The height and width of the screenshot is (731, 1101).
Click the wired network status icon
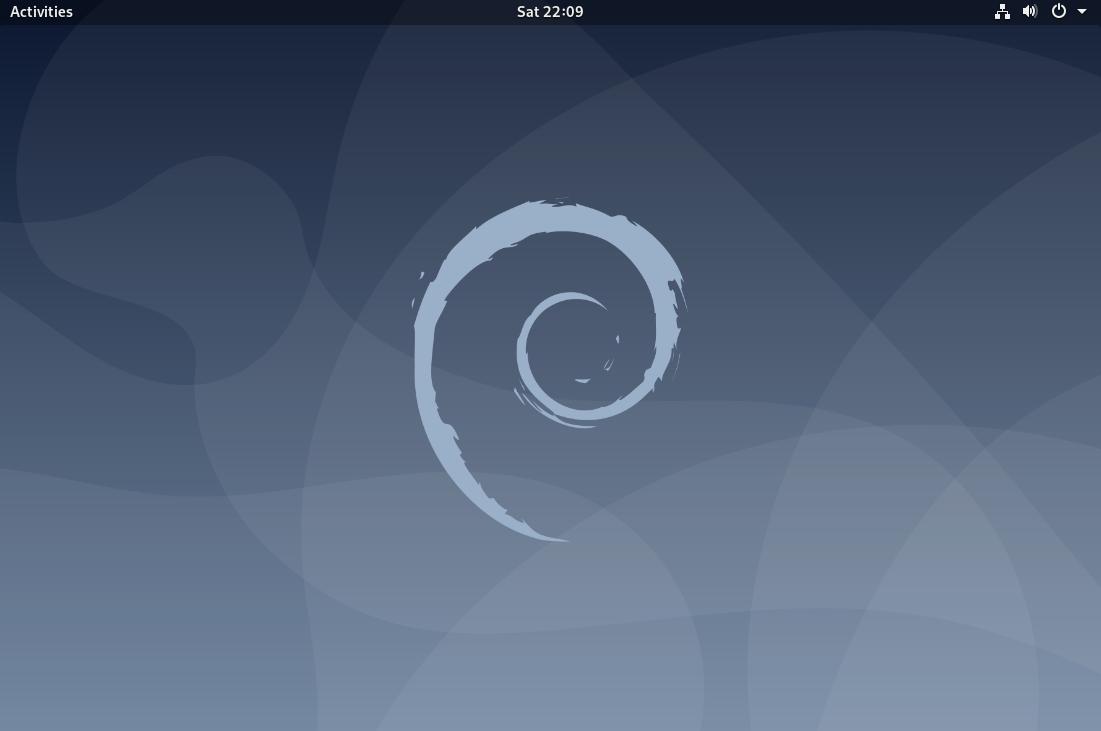pyautogui.click(x=1002, y=11)
